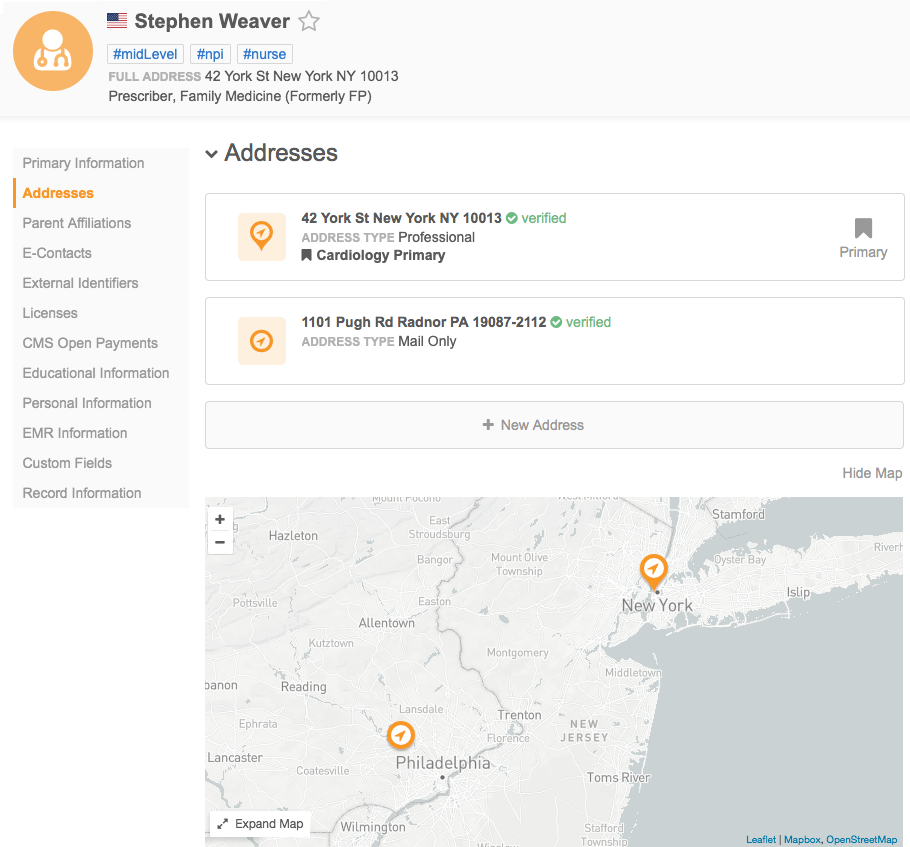Image resolution: width=910 pixels, height=847 pixels.
Task: Click the location icon for 1101 Pugh Rd address
Action: [261, 341]
